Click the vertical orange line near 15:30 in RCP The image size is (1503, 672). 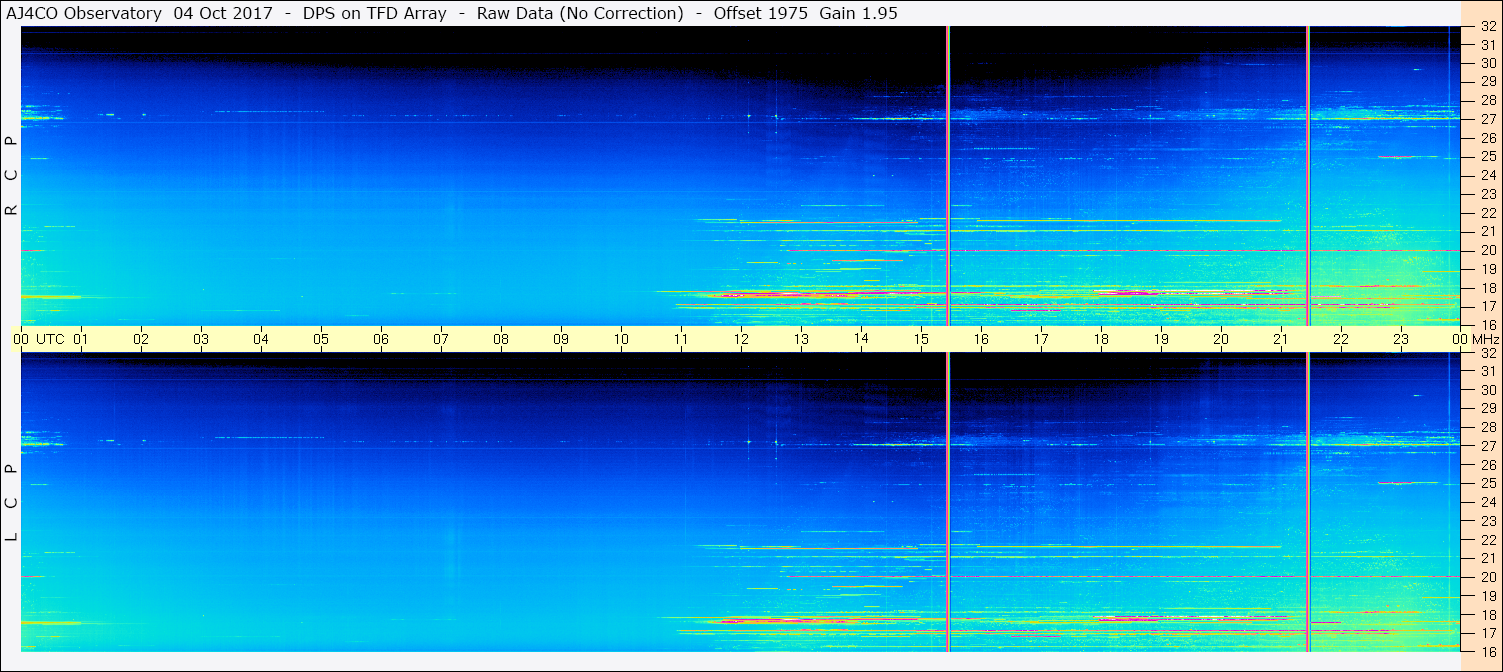click(947, 175)
